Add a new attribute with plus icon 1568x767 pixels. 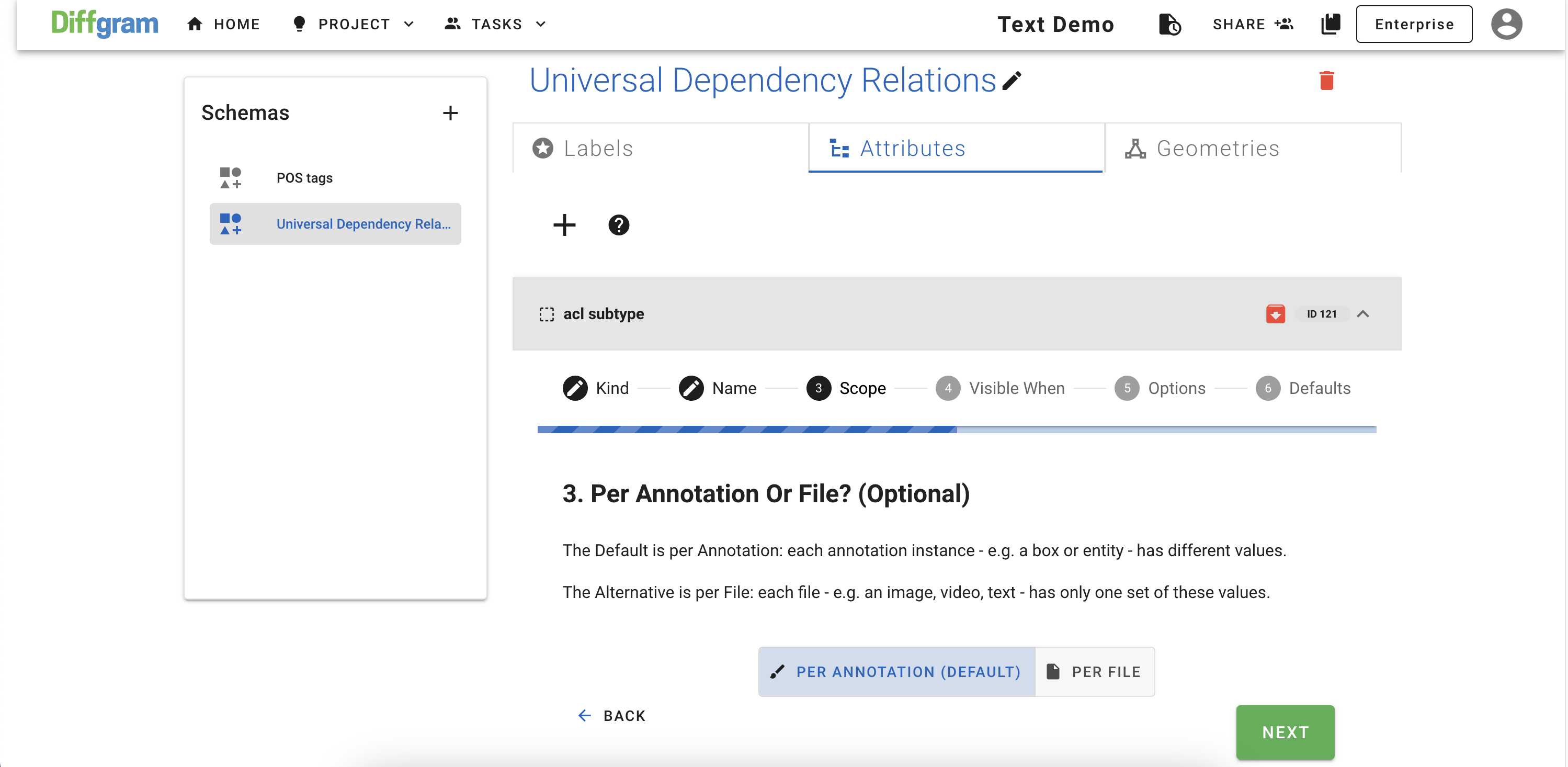(x=564, y=224)
